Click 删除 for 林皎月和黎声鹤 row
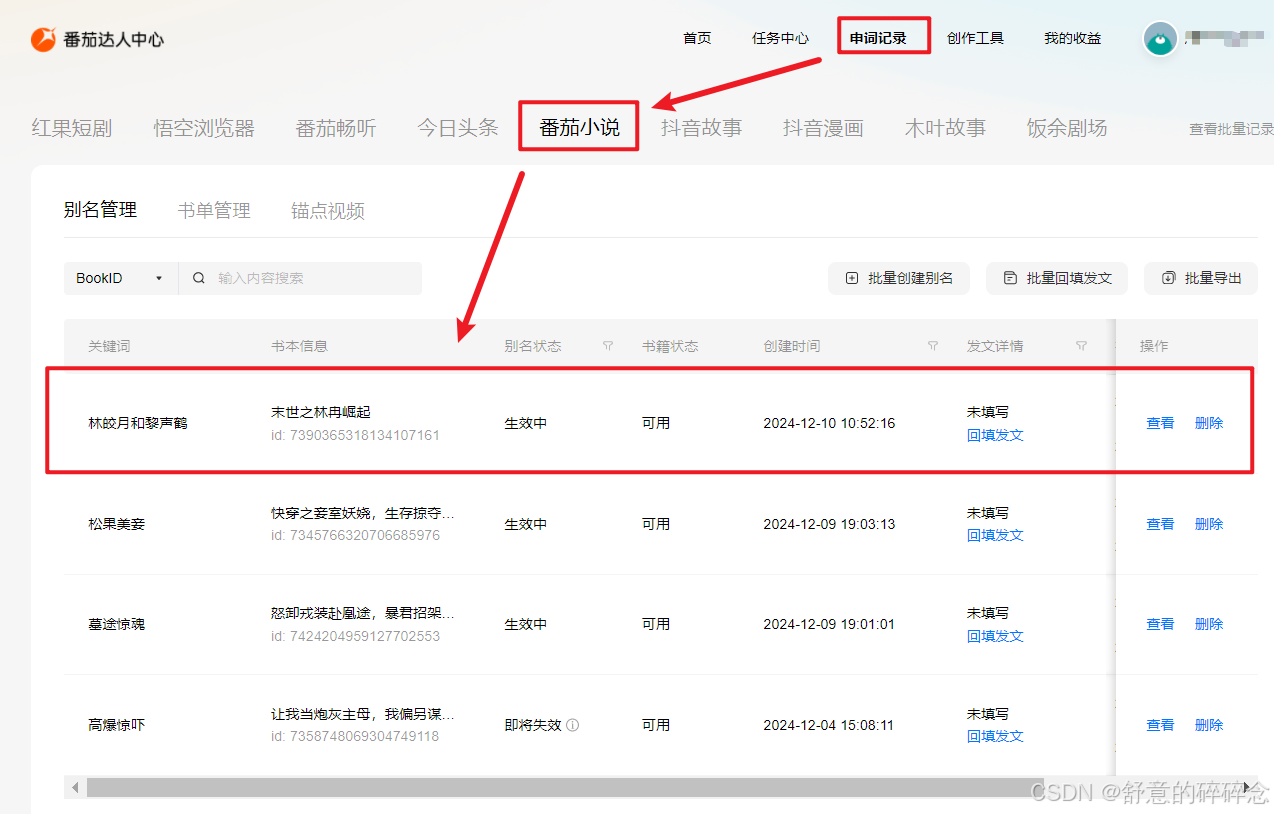The image size is (1274, 814). 1209,423
